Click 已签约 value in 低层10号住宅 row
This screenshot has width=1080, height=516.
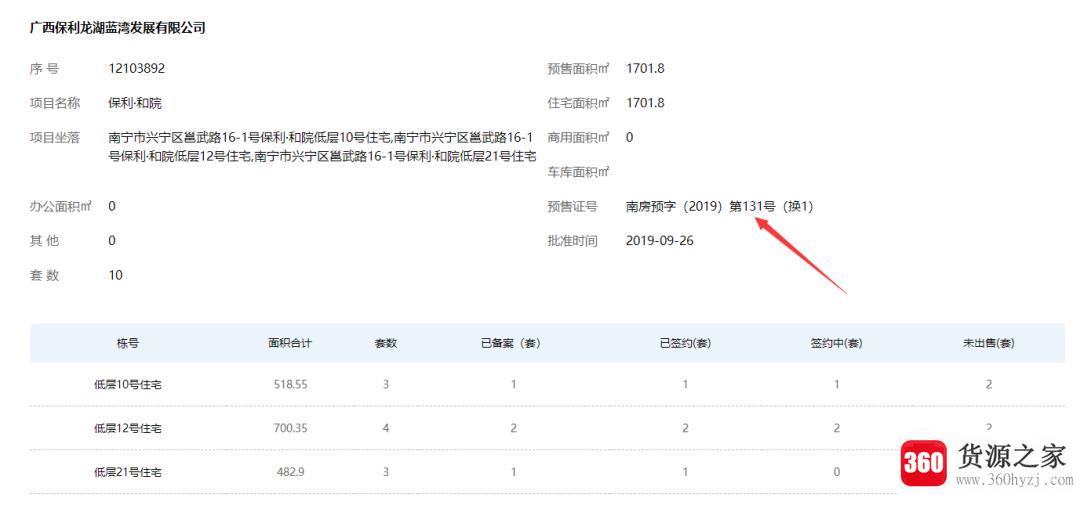tap(685, 384)
